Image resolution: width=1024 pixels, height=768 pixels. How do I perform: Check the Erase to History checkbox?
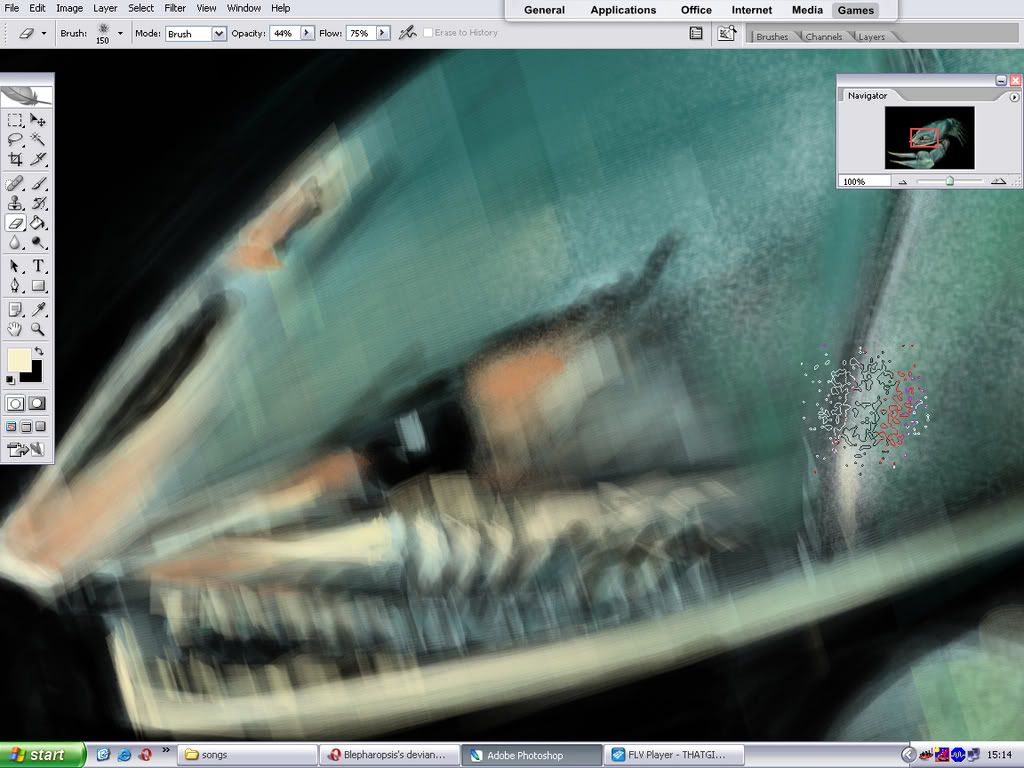[428, 33]
